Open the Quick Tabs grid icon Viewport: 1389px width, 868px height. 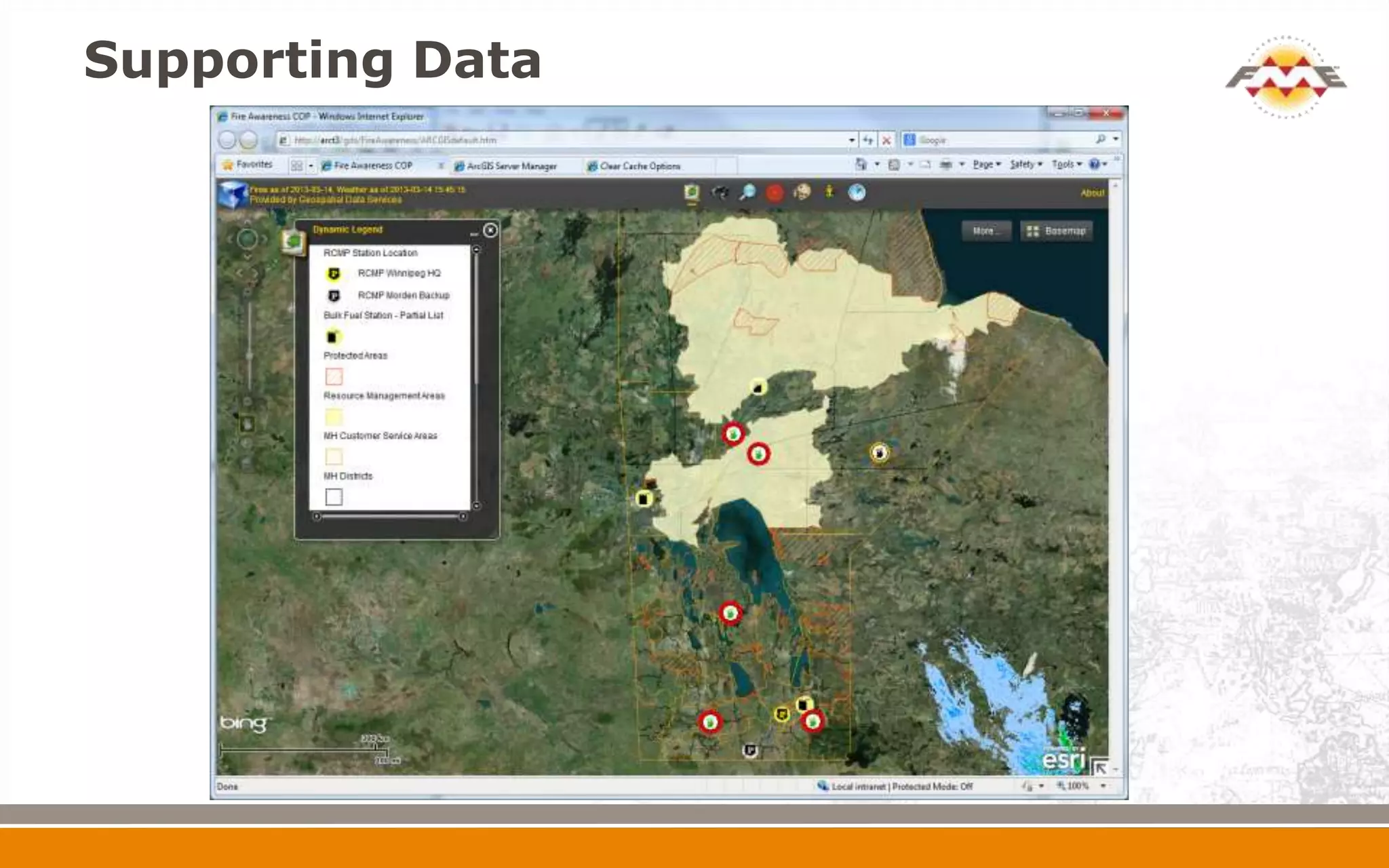pyautogui.click(x=296, y=165)
